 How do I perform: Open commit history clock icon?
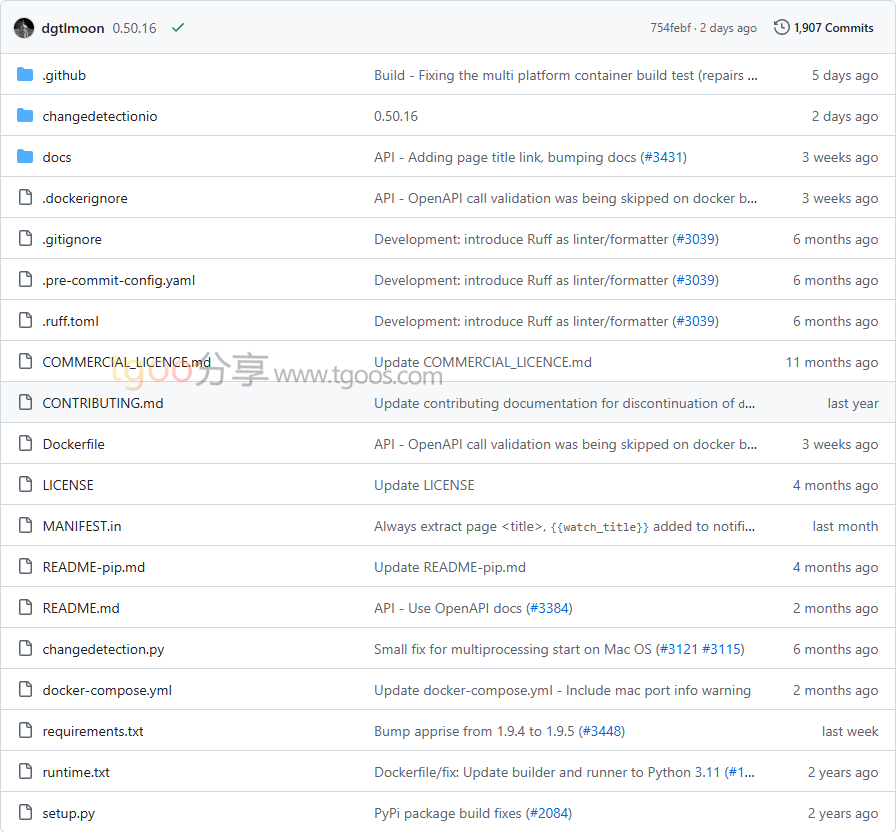(x=782, y=28)
